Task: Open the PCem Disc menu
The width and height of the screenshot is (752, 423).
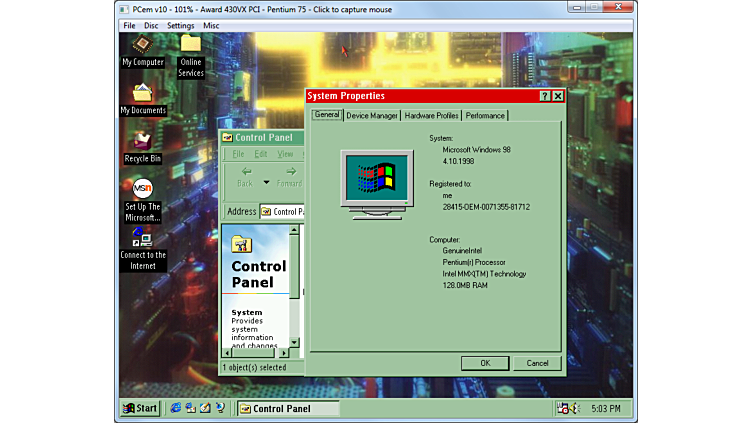Action: (x=151, y=26)
